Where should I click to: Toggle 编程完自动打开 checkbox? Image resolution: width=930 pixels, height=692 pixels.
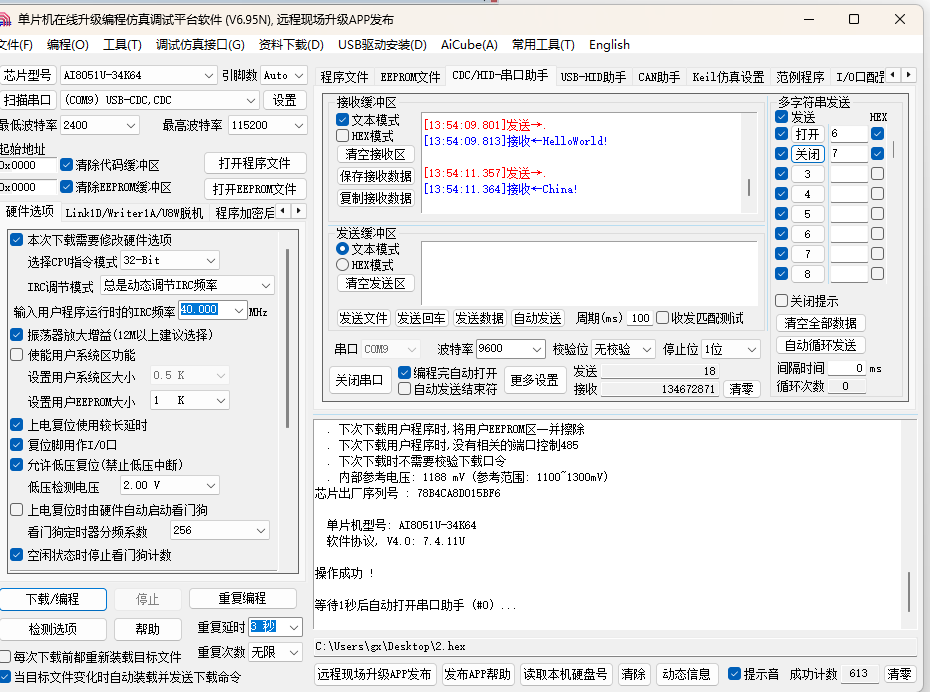click(x=405, y=372)
